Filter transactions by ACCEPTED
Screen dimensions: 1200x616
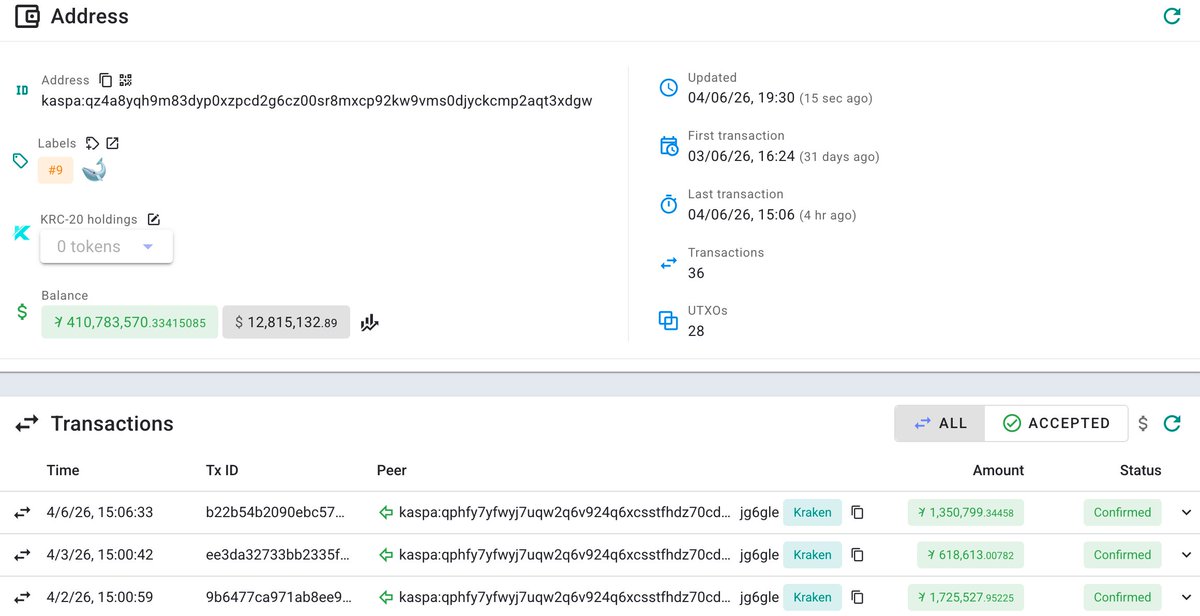[x=1056, y=424]
